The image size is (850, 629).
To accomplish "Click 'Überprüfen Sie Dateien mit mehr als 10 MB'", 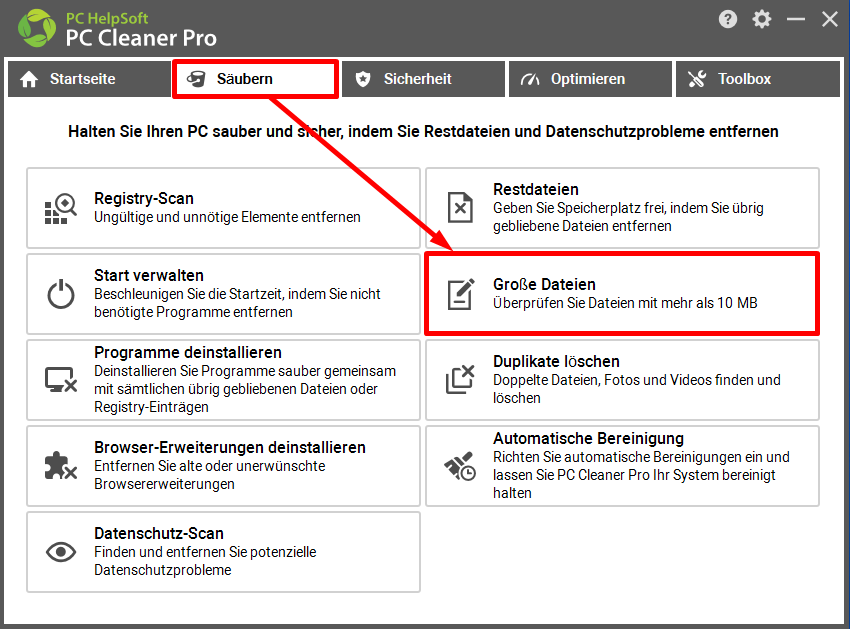I will click(625, 303).
